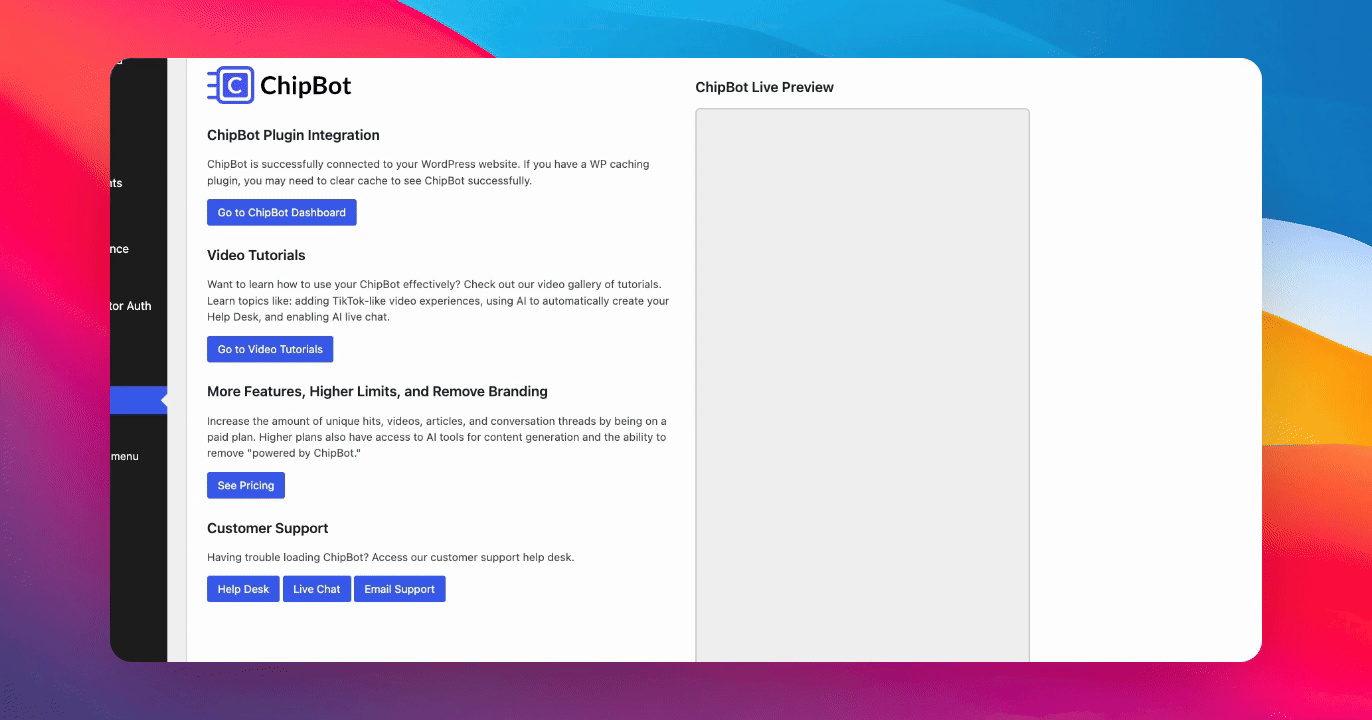
Task: Choose Email Support button
Action: point(400,589)
